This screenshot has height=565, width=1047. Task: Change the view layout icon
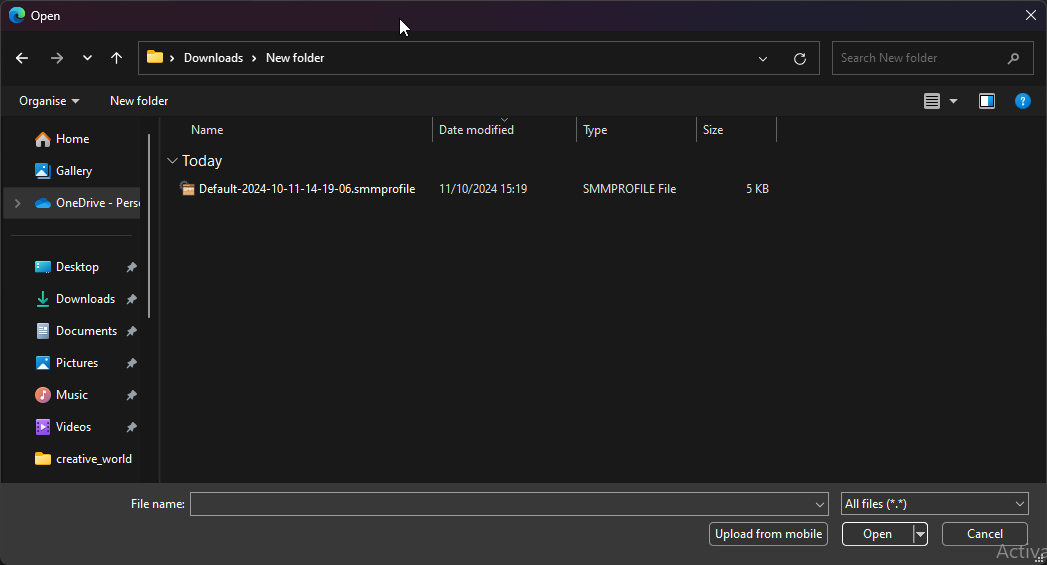(x=932, y=101)
